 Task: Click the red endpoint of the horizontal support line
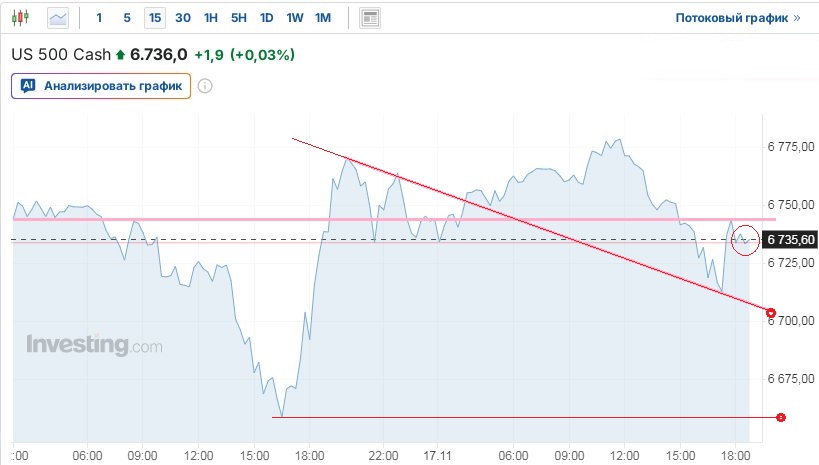(x=780, y=417)
